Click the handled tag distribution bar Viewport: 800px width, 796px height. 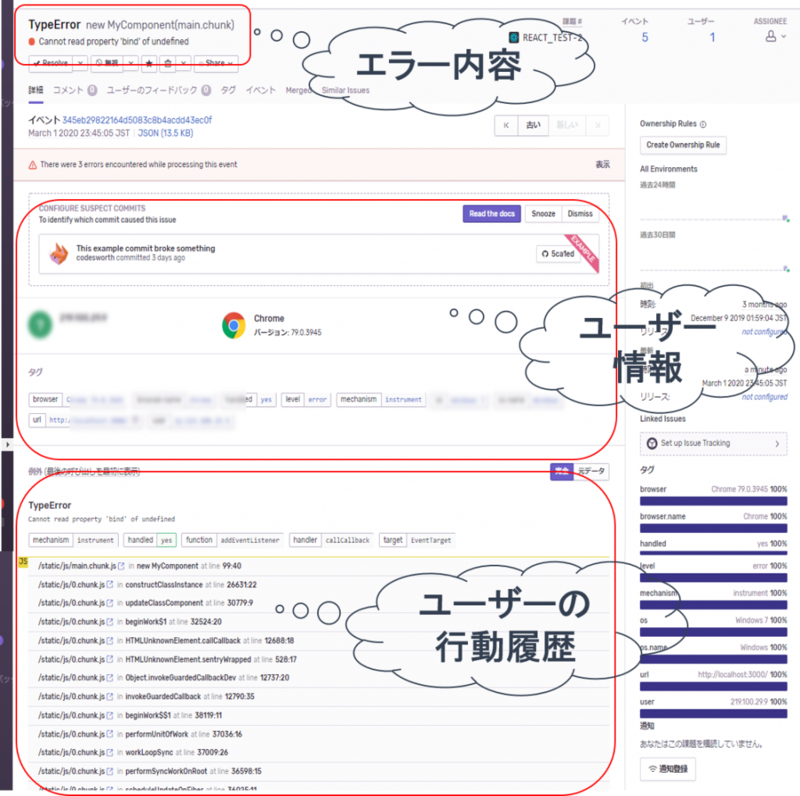click(x=713, y=553)
